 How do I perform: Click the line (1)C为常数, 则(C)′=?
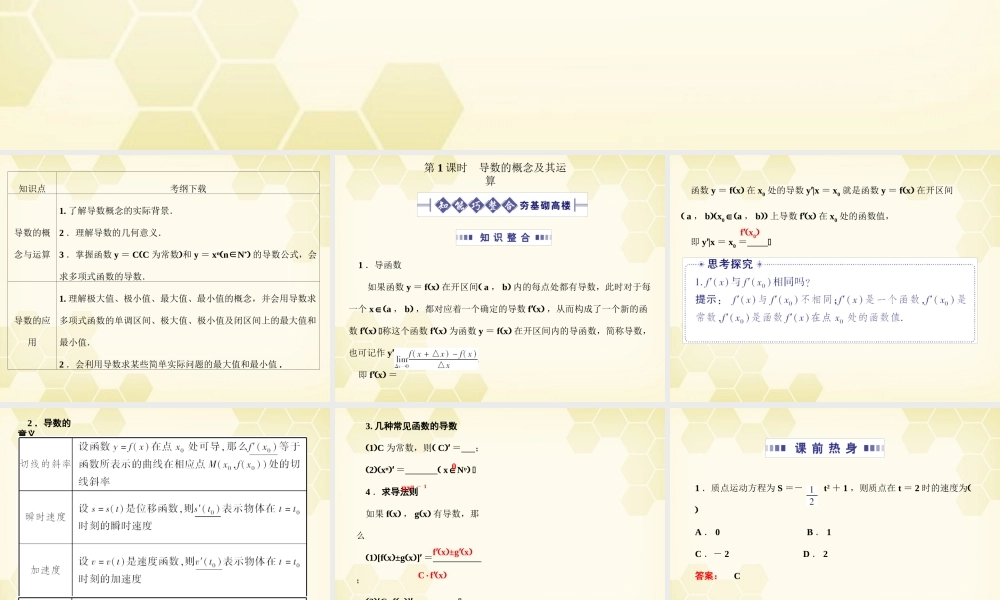tap(422, 448)
